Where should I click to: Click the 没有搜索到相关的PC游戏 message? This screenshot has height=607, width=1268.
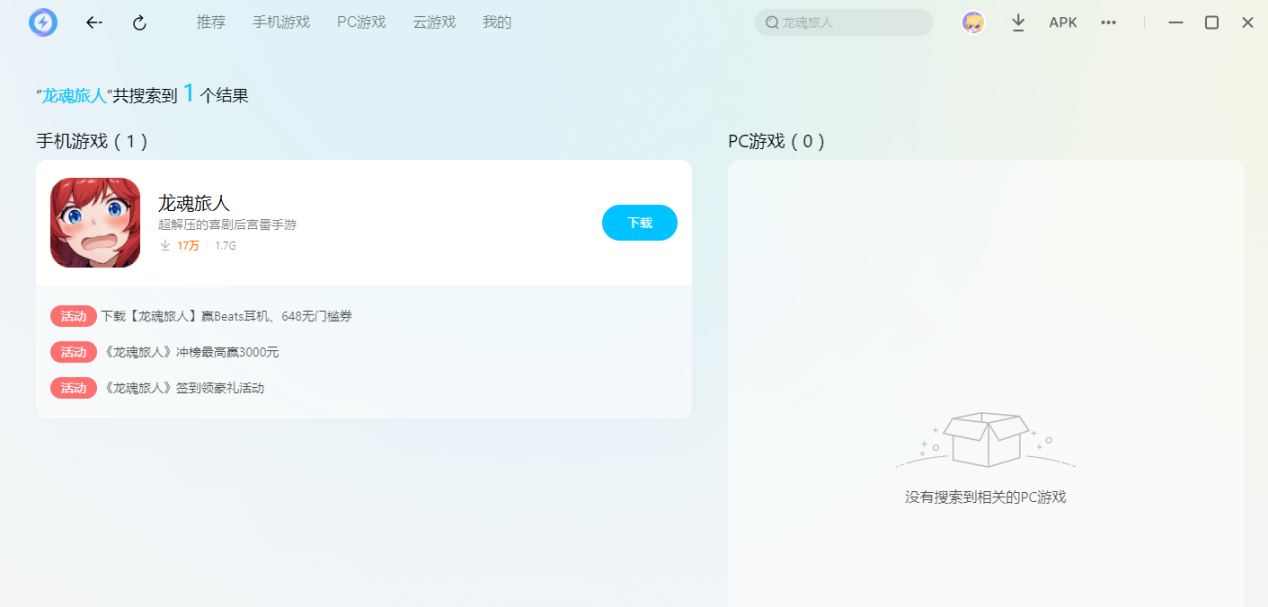(x=986, y=497)
